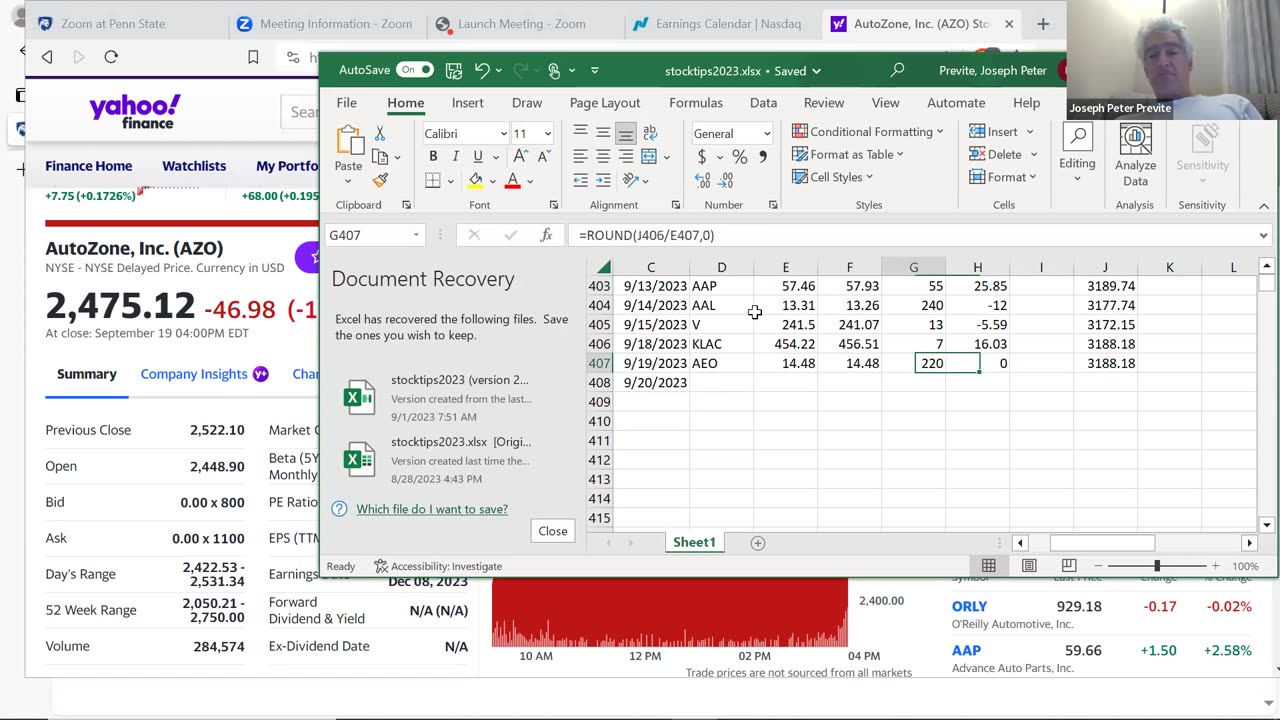Open 'Which file do I want to save?' link
The height and width of the screenshot is (720, 1280).
click(432, 509)
